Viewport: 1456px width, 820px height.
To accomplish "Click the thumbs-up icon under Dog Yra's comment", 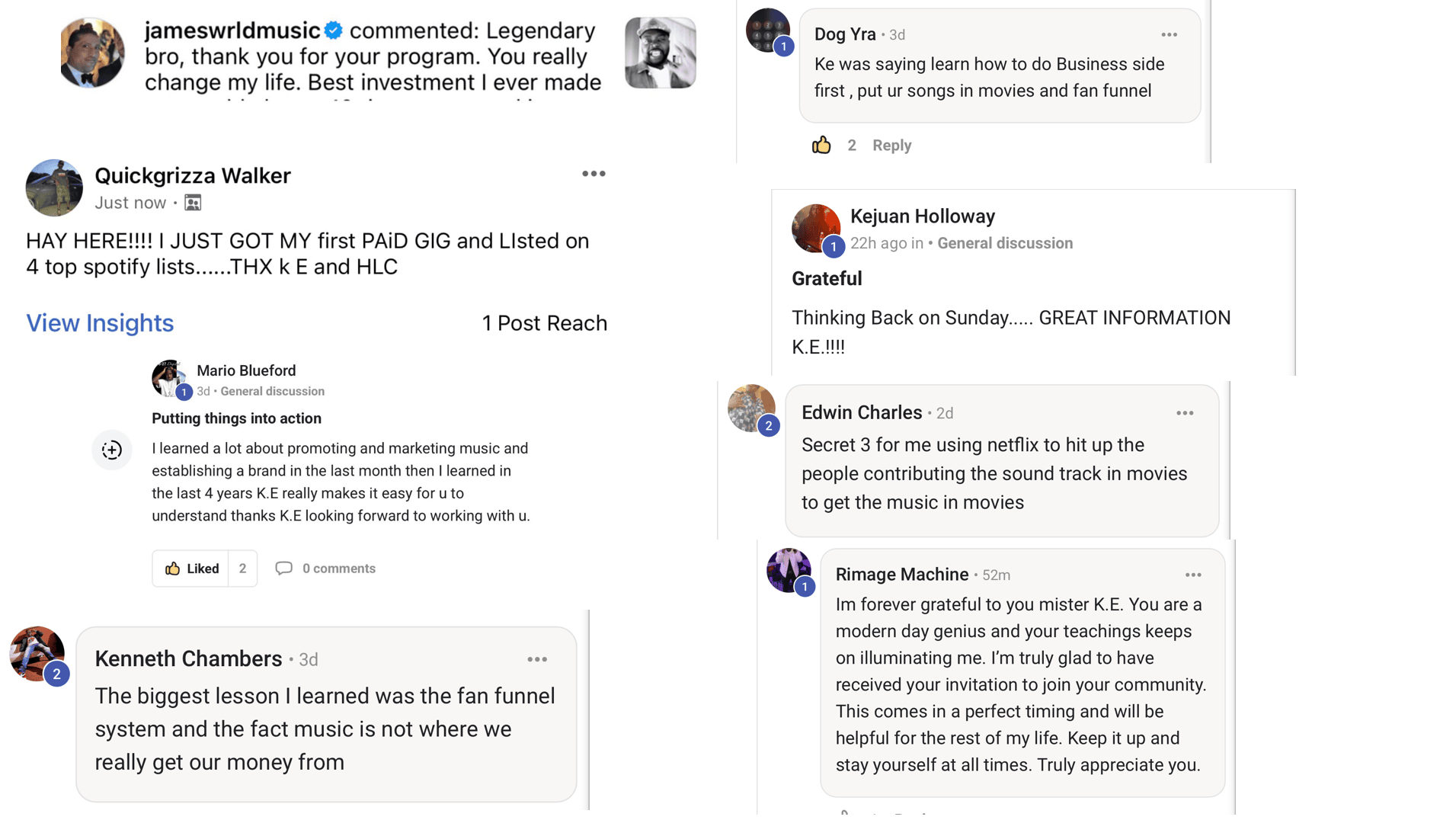I will click(x=821, y=145).
